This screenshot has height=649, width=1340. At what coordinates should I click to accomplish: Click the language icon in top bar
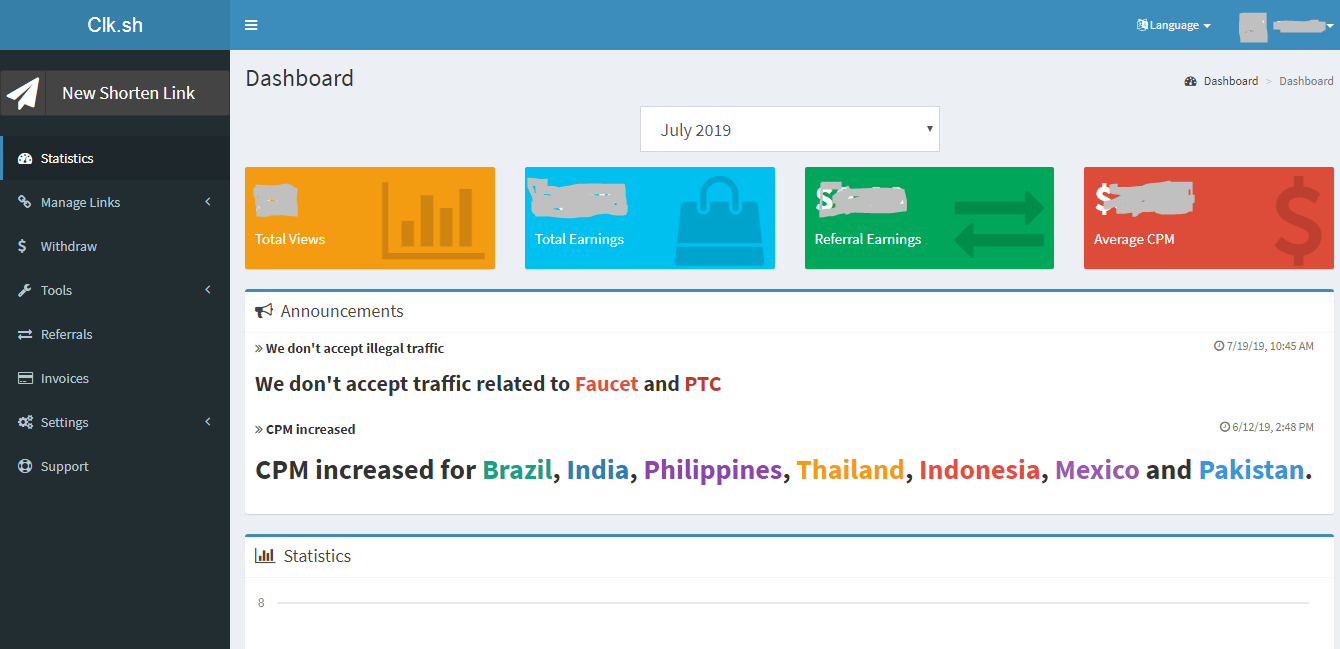coord(1142,25)
